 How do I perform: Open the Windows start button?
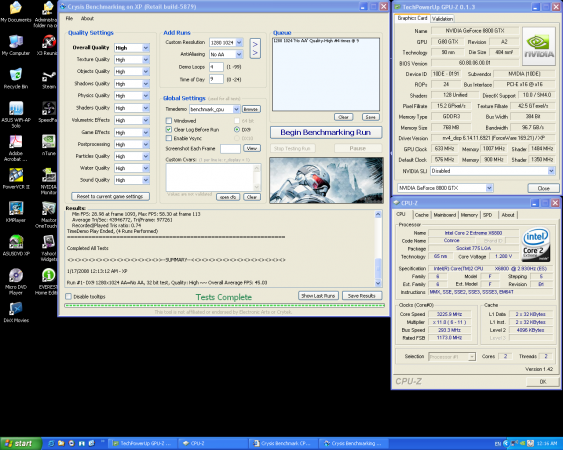tap(20, 444)
